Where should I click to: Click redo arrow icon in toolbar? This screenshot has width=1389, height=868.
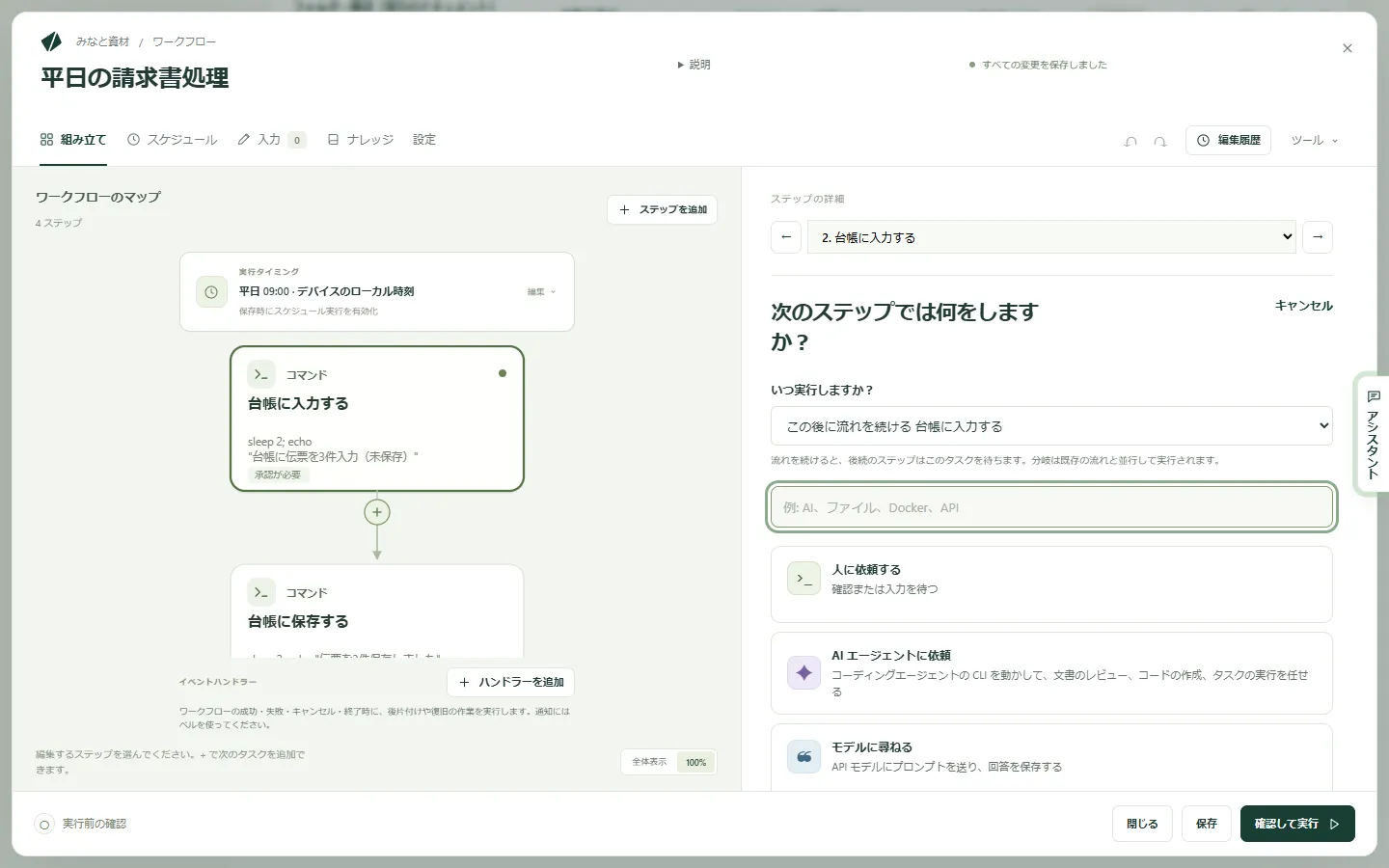[x=1160, y=141]
